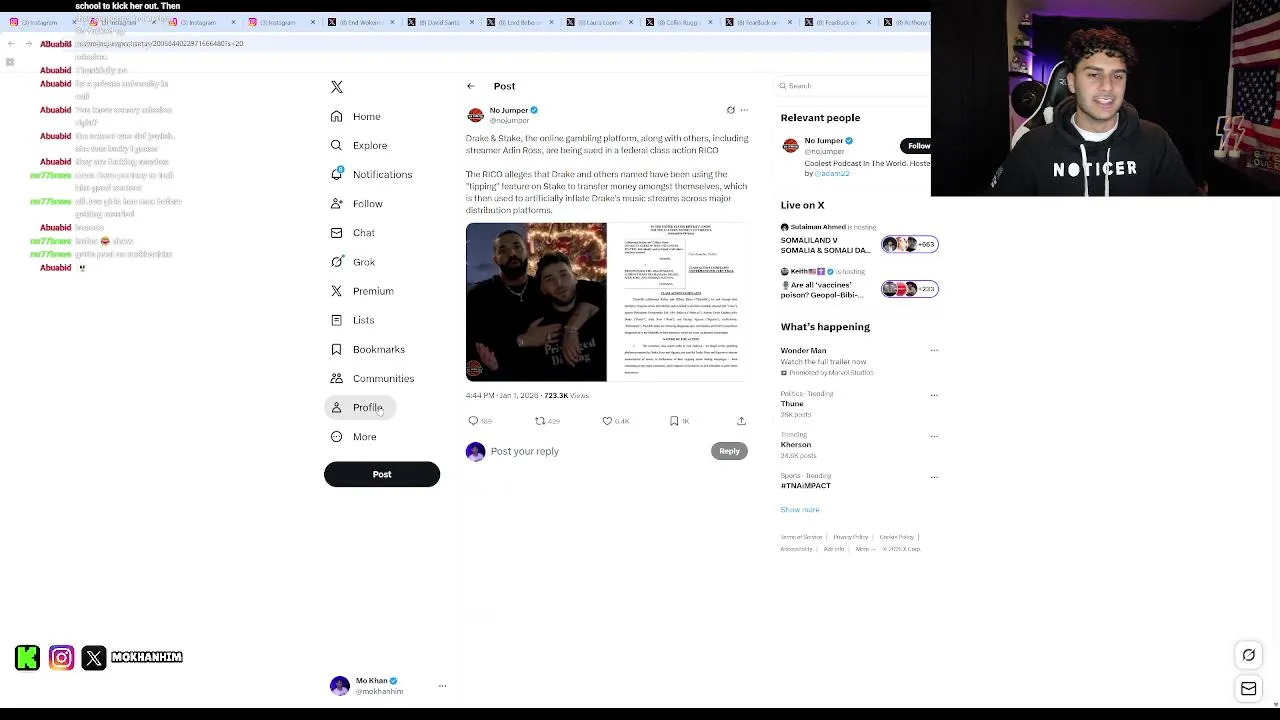Click the Grok floating icon at bottom right

[1249, 655]
